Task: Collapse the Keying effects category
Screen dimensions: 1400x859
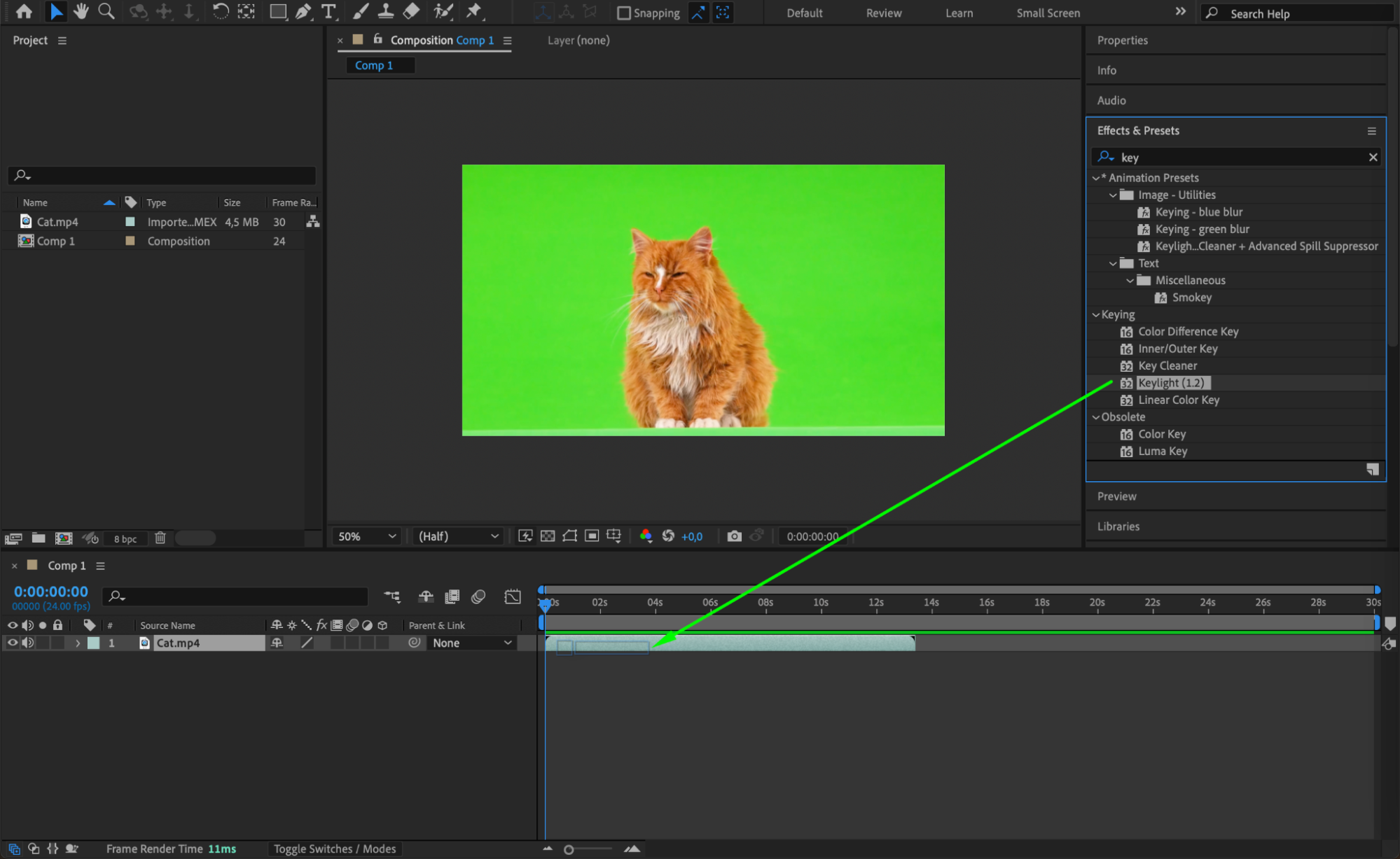Action: coord(1096,315)
